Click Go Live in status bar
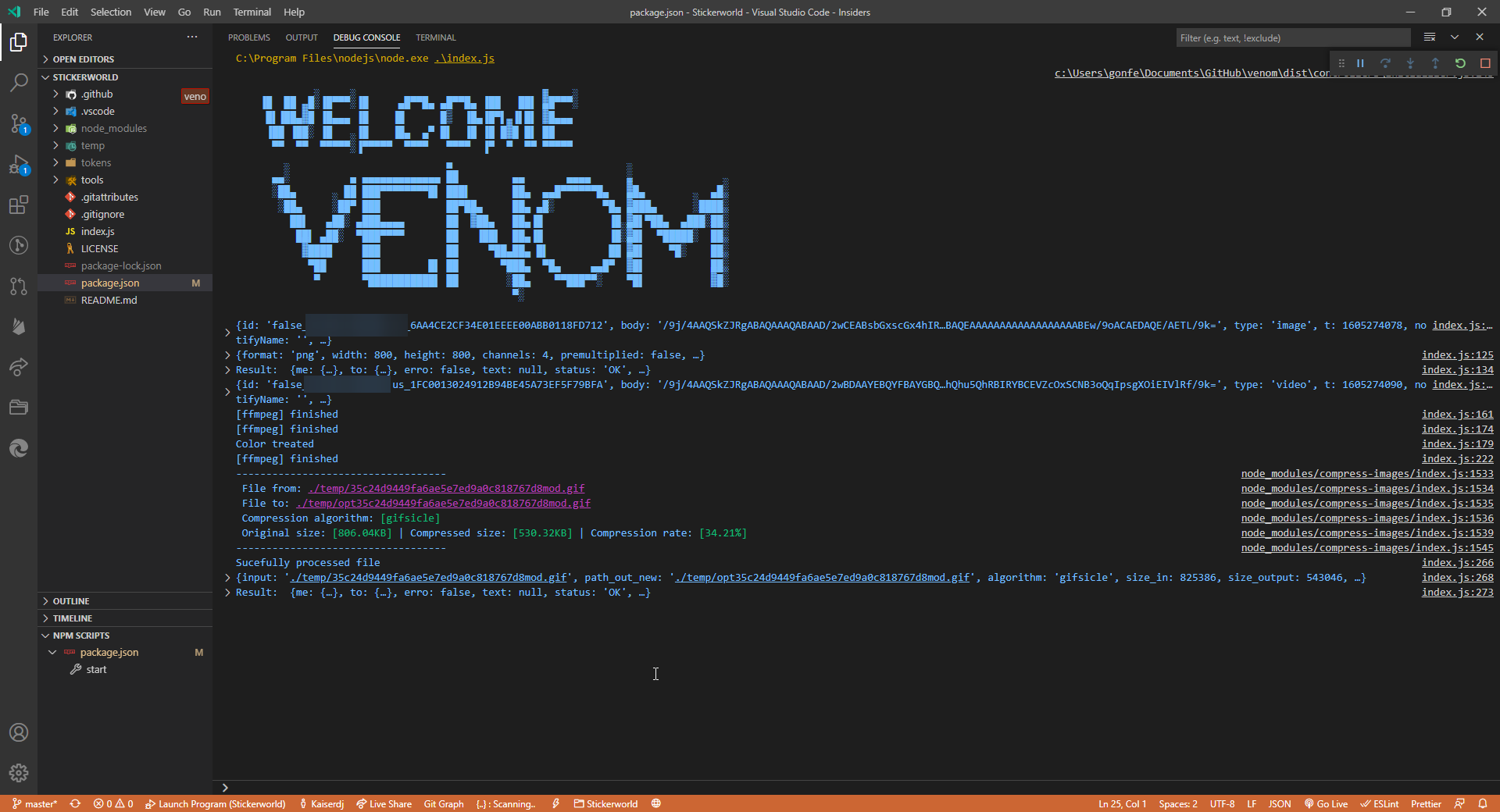This screenshot has width=1500, height=812. coord(1326,803)
